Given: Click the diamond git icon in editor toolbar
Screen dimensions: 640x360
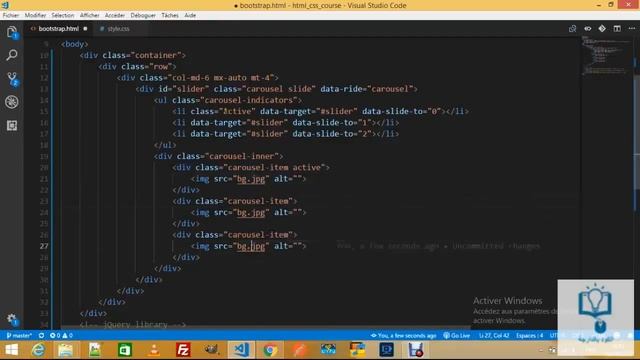Looking at the screenshot, I should coord(602,29).
